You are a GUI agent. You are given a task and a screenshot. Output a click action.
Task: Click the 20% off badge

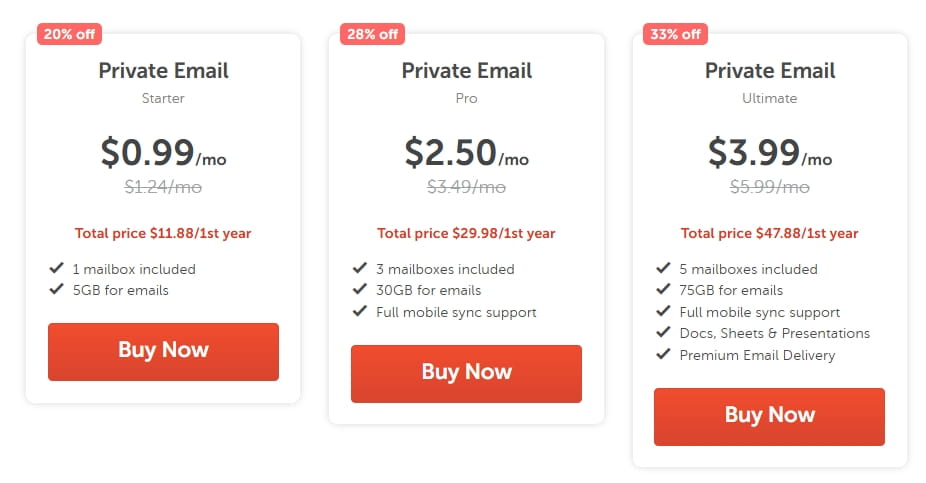point(69,34)
